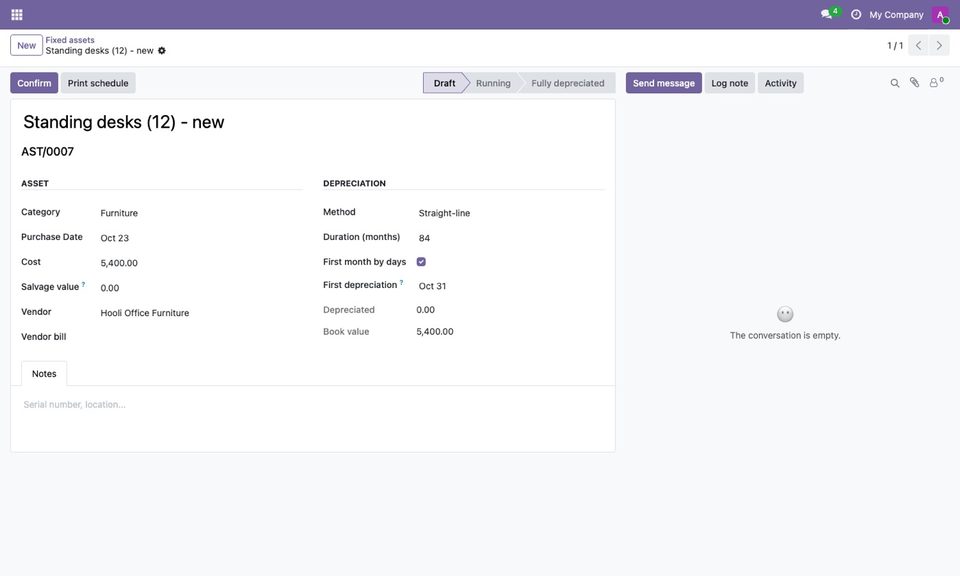960x576 pixels.
Task: Open the activities clock icon
Action: (x=856, y=14)
